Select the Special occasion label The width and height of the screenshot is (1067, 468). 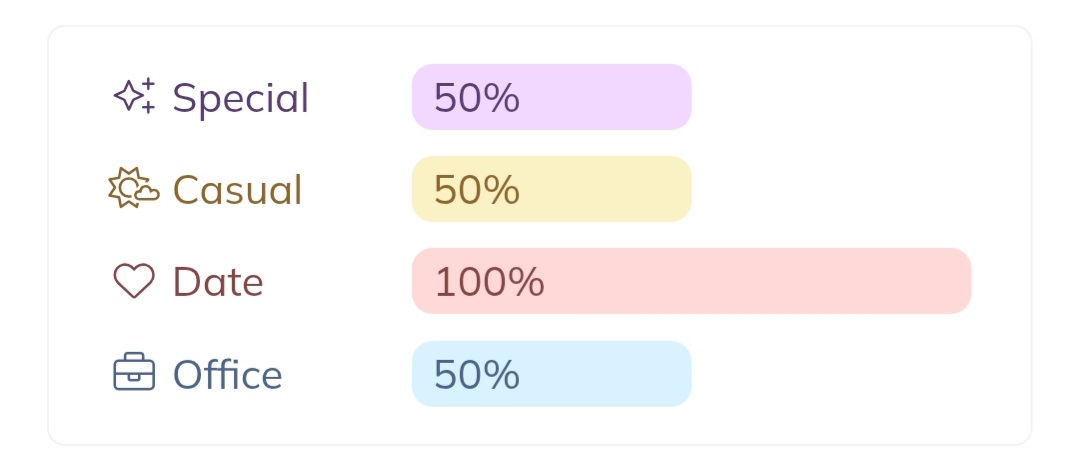tap(240, 98)
